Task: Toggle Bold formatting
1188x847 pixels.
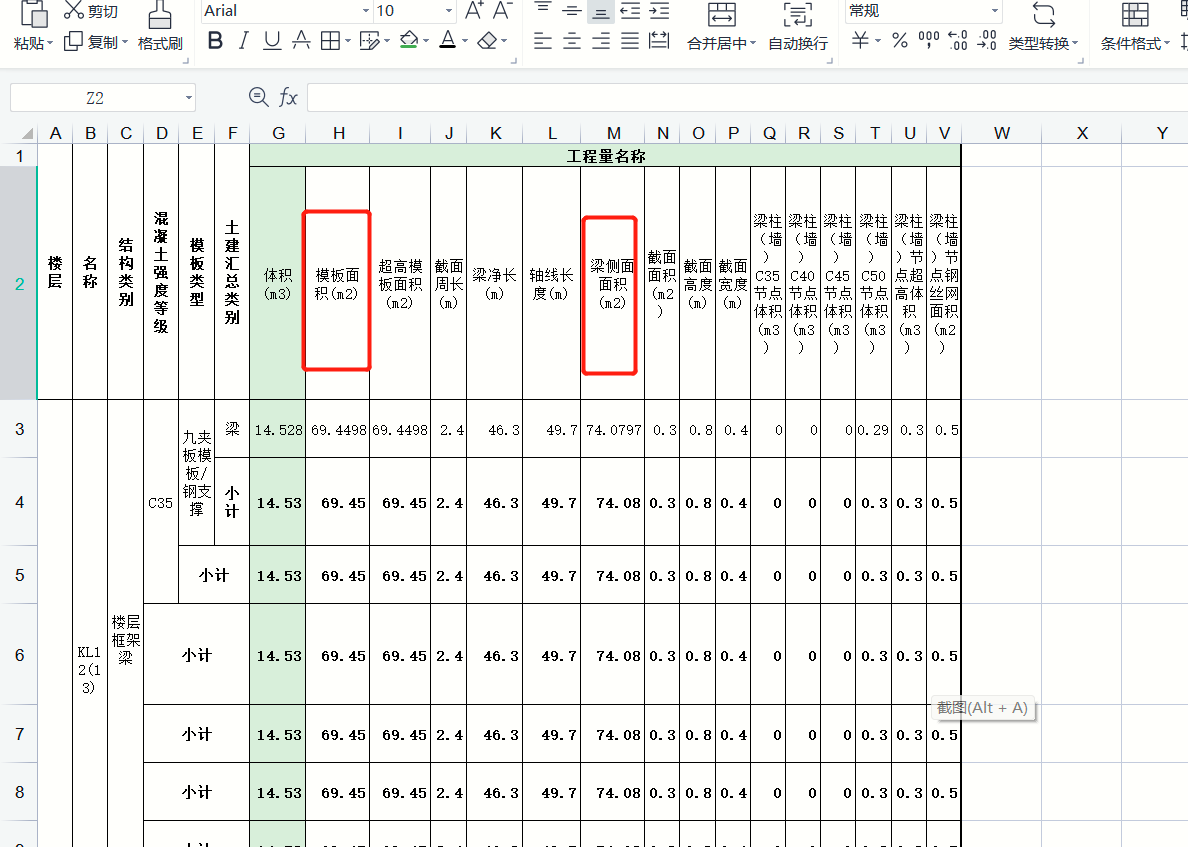Action: coord(215,41)
